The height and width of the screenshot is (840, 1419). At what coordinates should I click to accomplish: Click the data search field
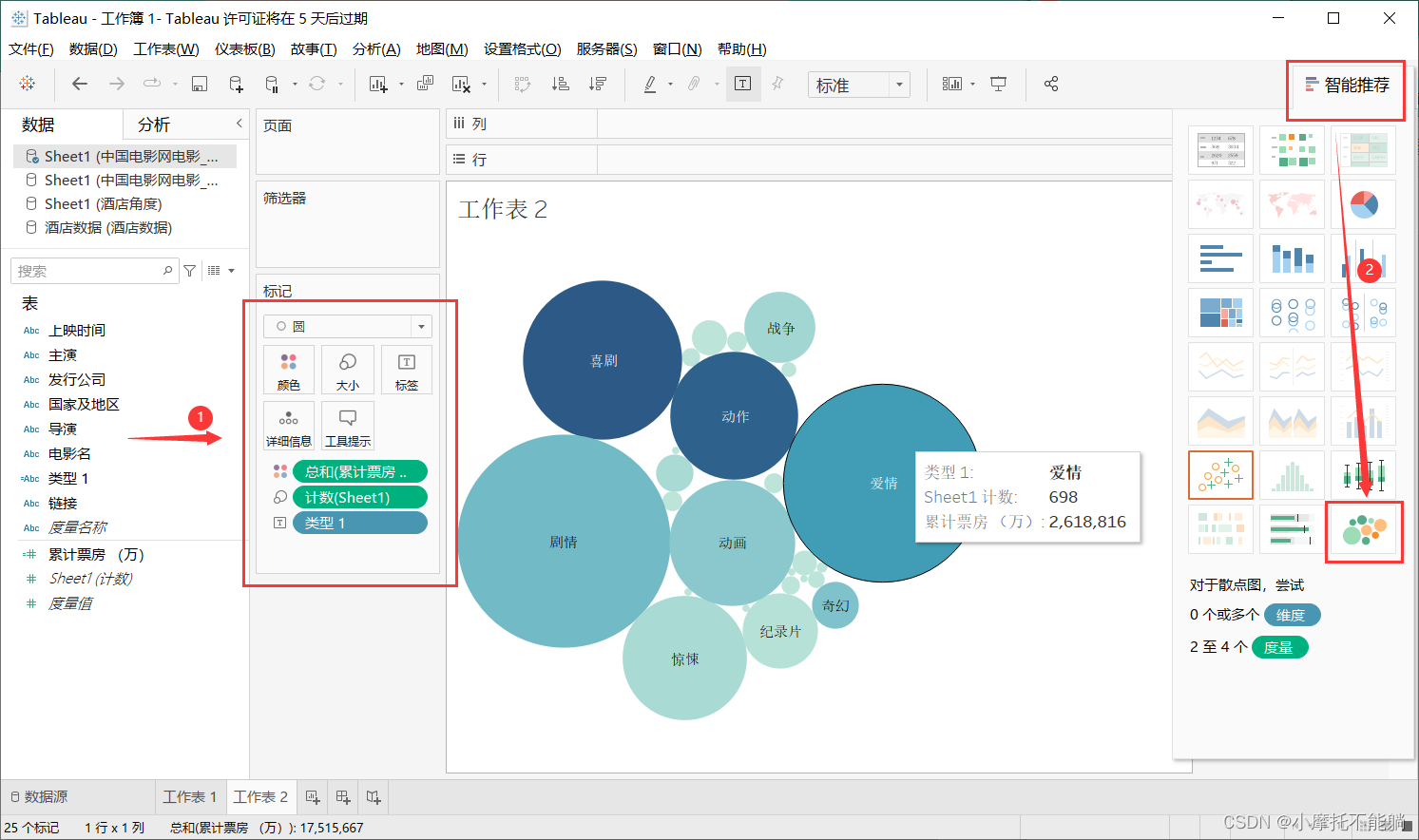(94, 271)
